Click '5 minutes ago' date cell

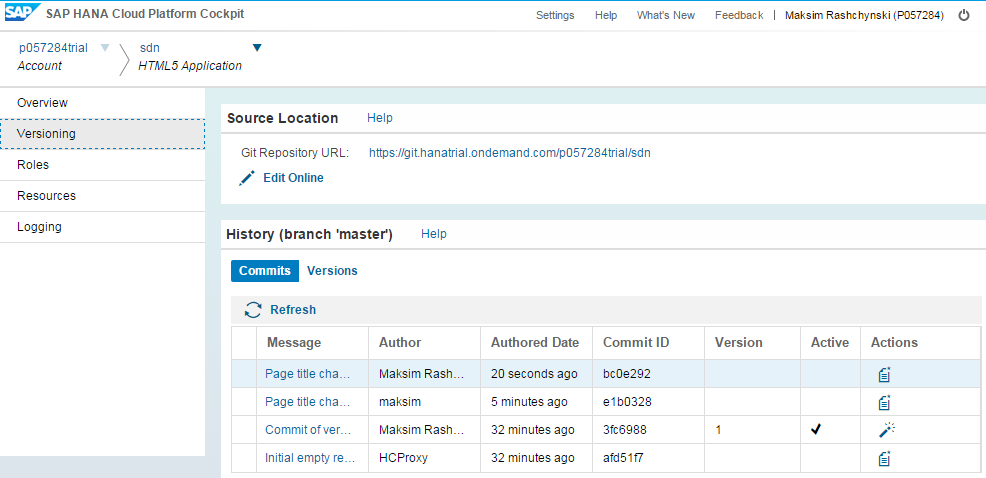click(529, 401)
